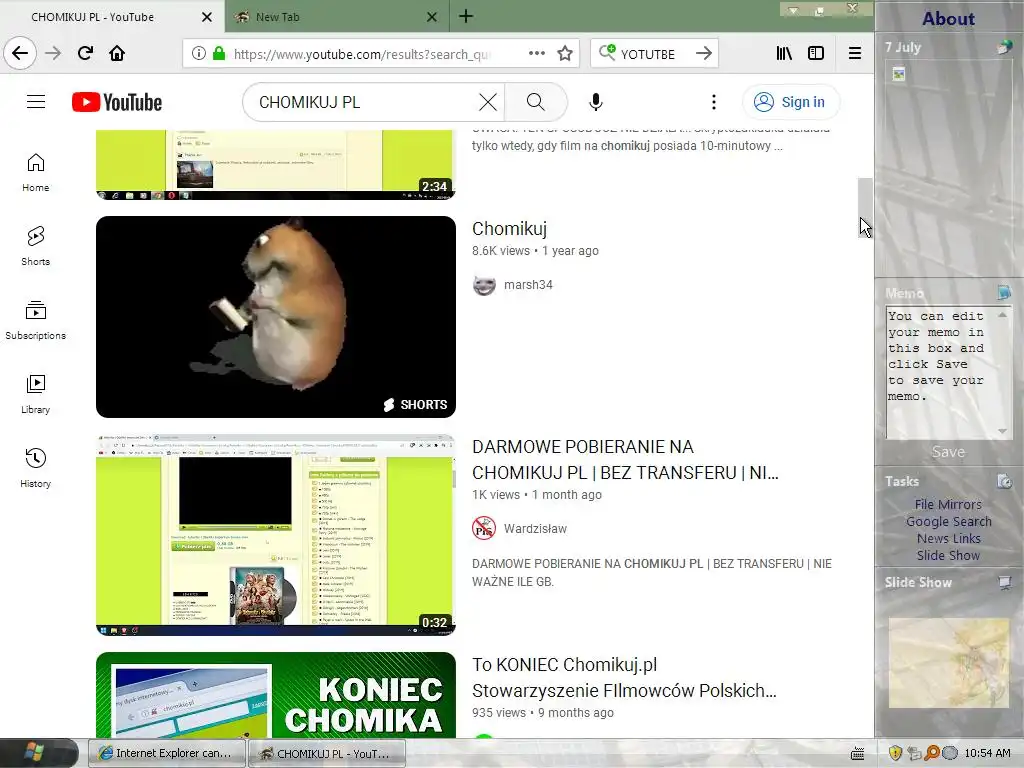Open the Chomikuj video title
This screenshot has width=1024, height=768.
coord(509,229)
